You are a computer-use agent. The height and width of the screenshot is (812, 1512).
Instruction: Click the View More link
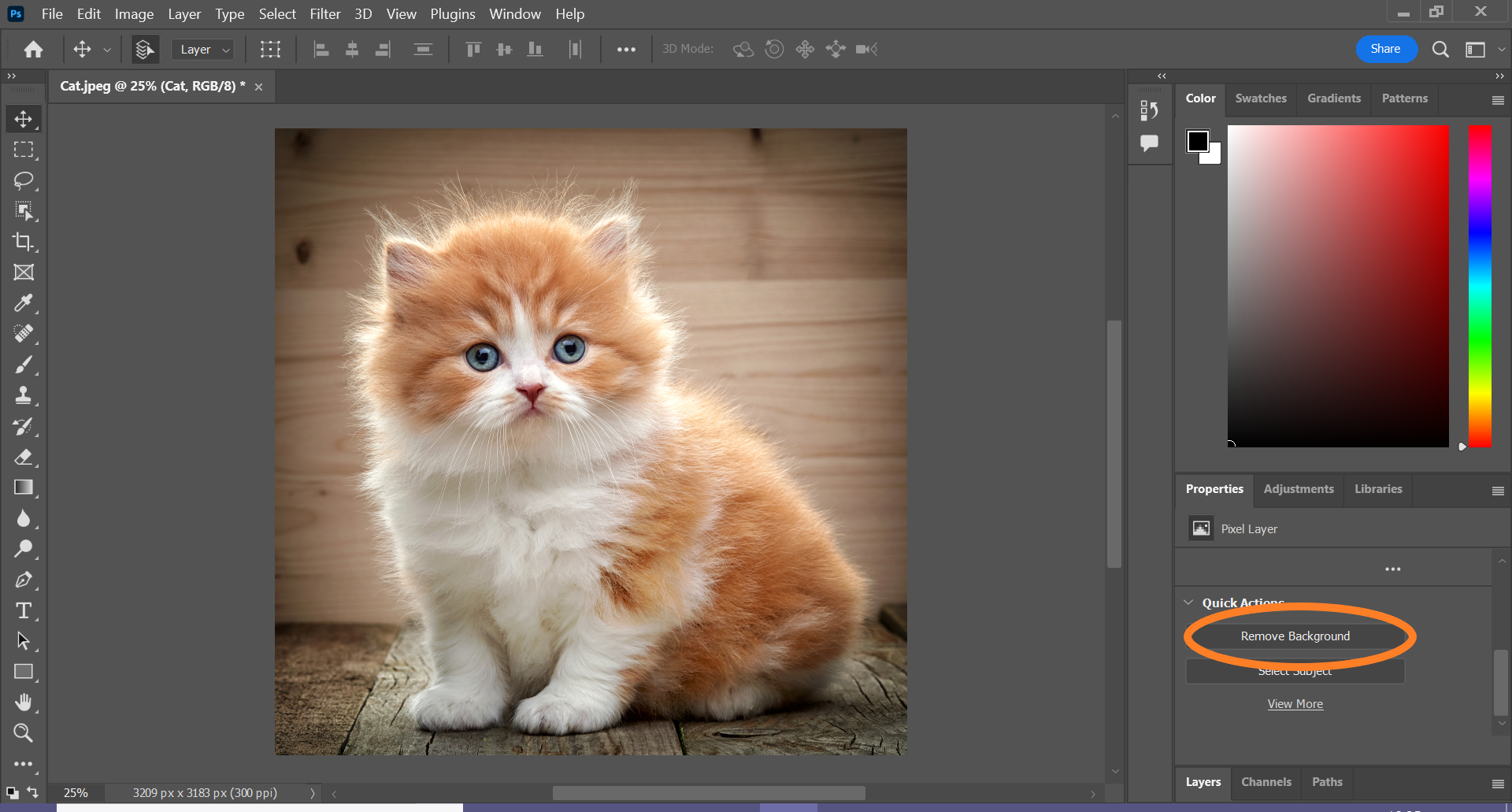tap(1295, 704)
